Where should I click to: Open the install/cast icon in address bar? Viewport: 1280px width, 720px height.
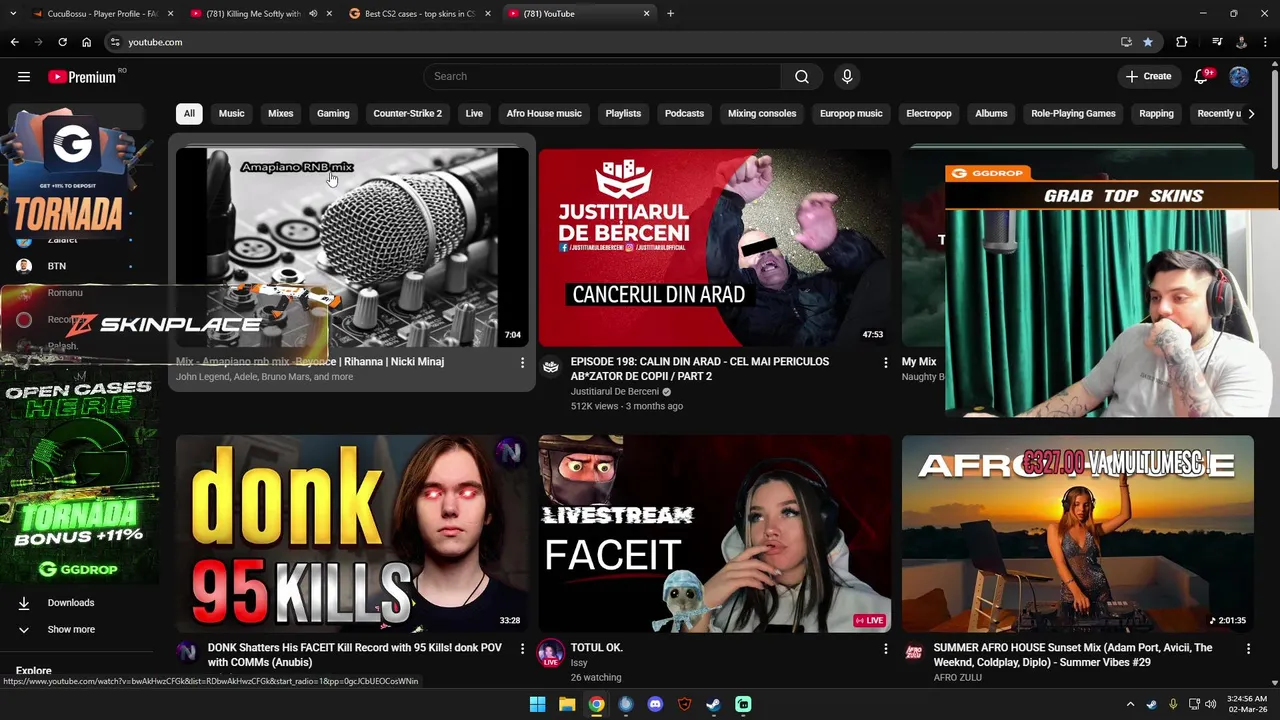(x=1126, y=42)
